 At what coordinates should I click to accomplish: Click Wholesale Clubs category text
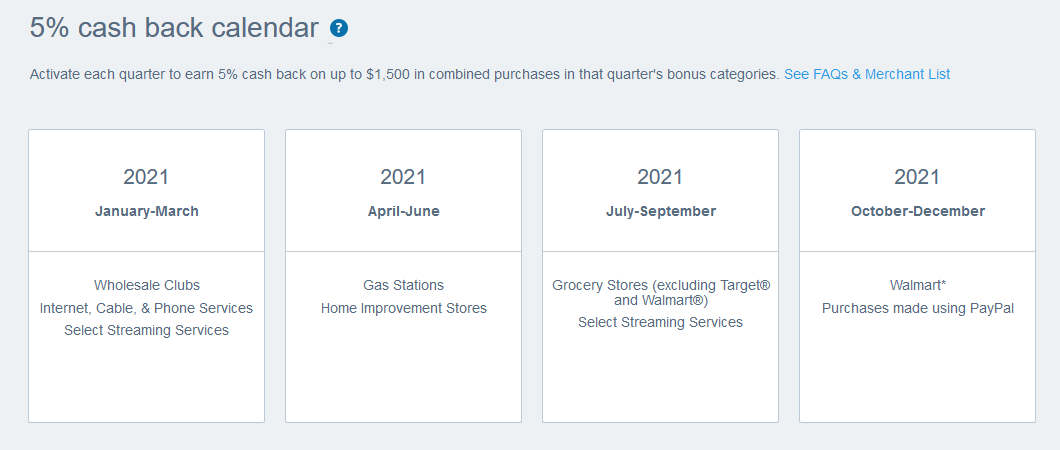[x=147, y=285]
